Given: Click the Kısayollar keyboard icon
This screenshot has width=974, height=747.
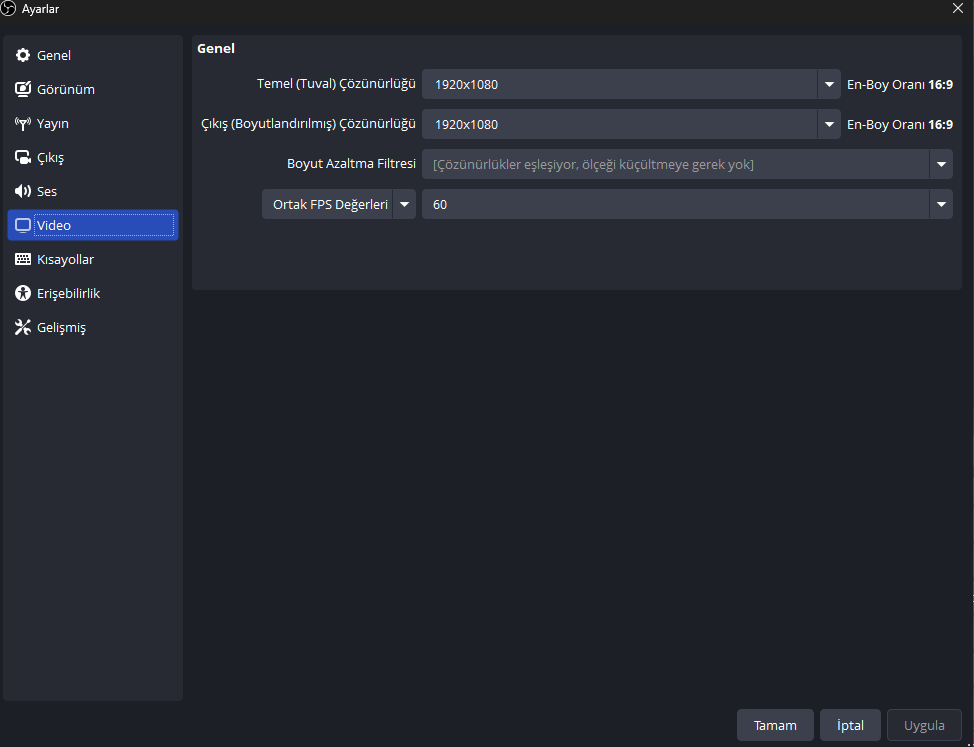Looking at the screenshot, I should 23,259.
